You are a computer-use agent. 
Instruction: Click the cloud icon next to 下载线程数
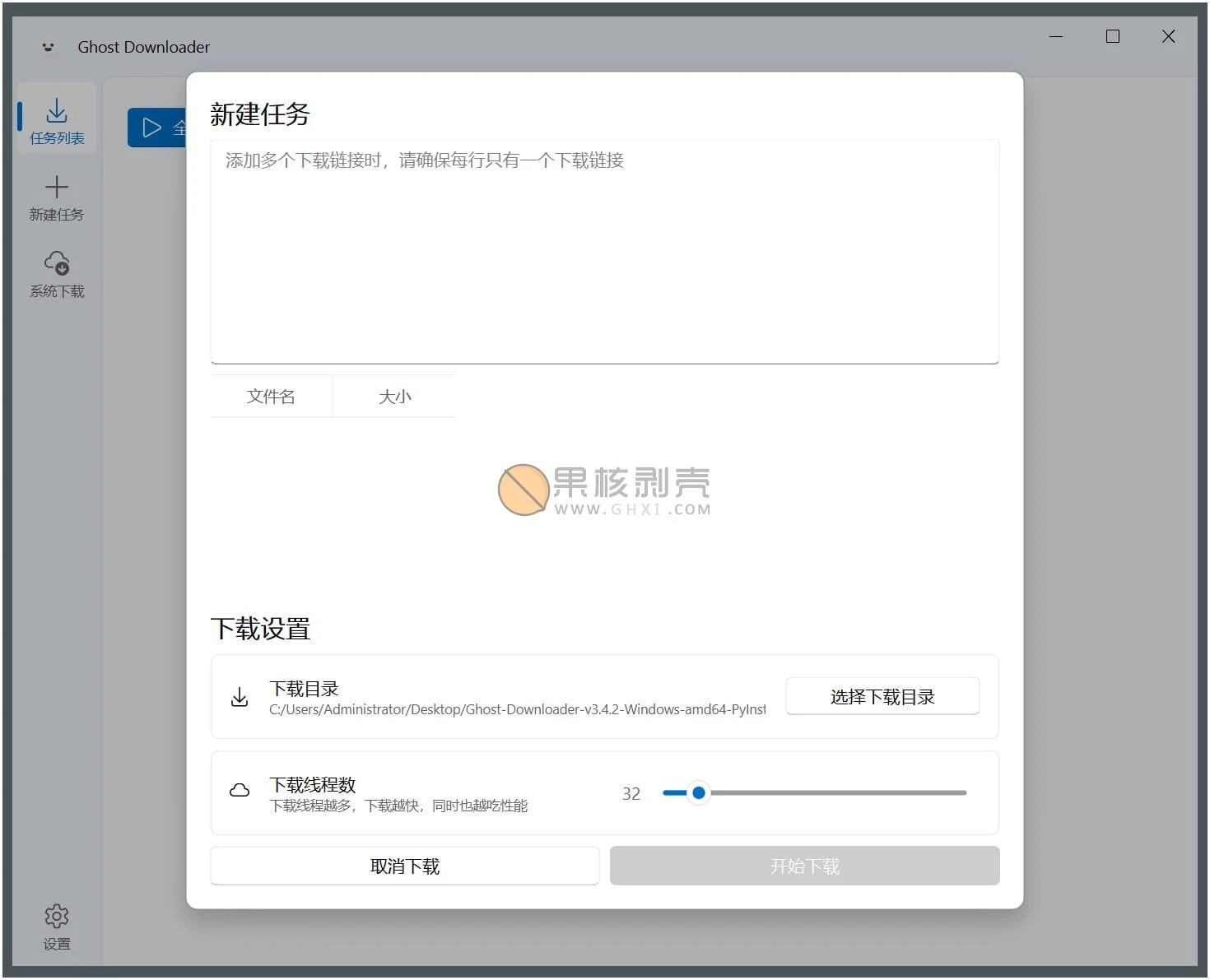click(240, 789)
